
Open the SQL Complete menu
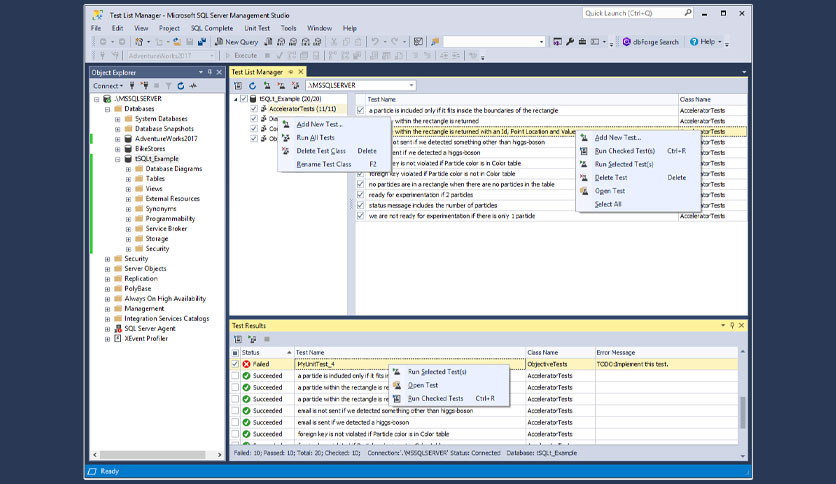tap(212, 28)
